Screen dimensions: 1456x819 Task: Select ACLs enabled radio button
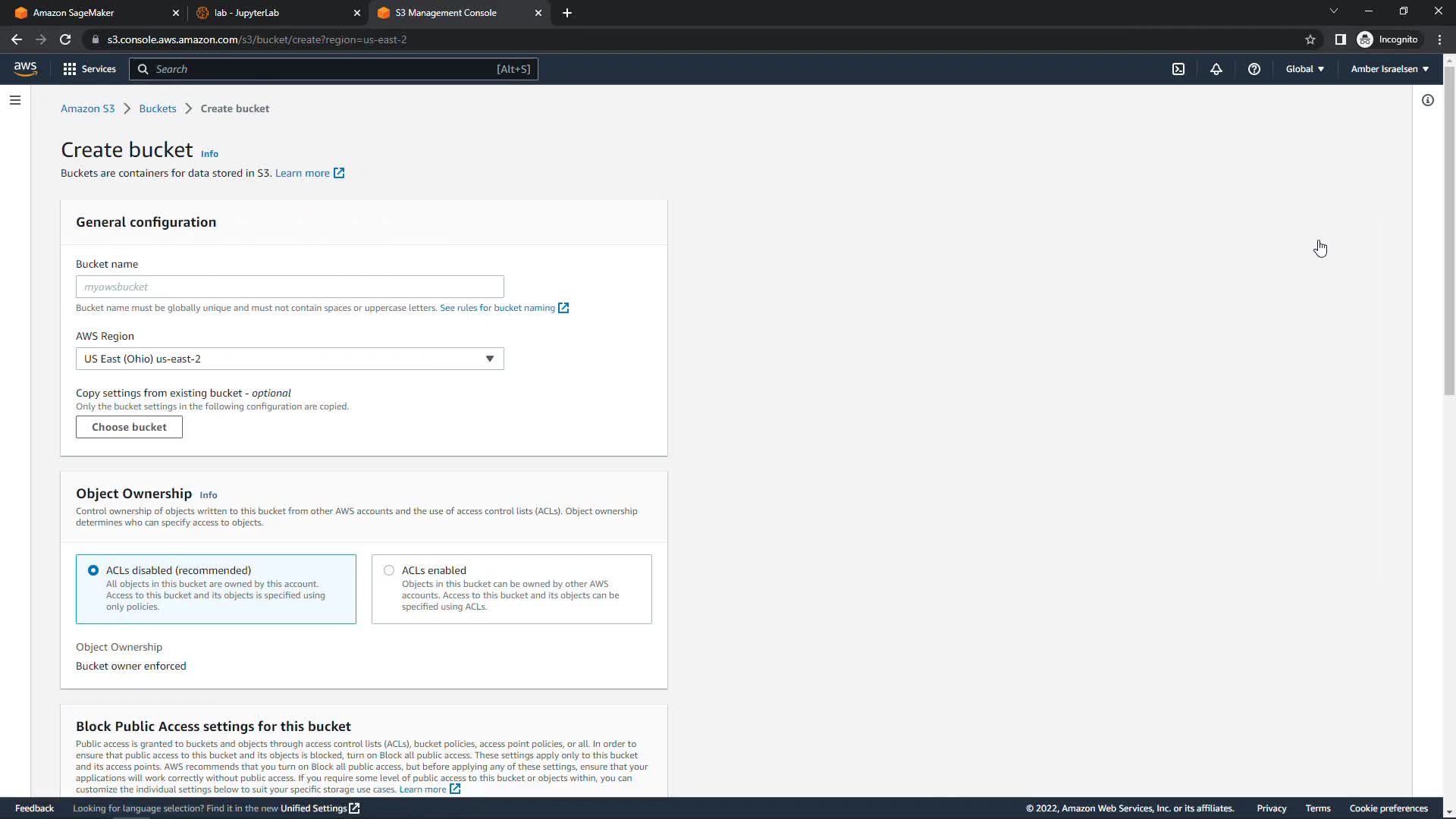pos(389,570)
